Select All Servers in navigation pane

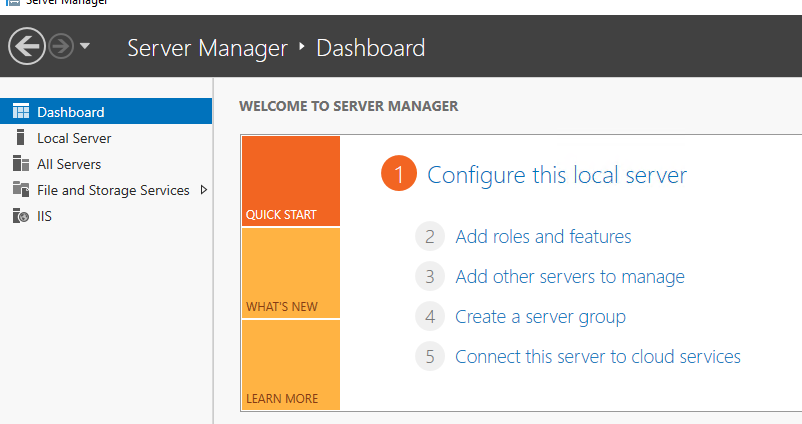pyautogui.click(x=69, y=164)
